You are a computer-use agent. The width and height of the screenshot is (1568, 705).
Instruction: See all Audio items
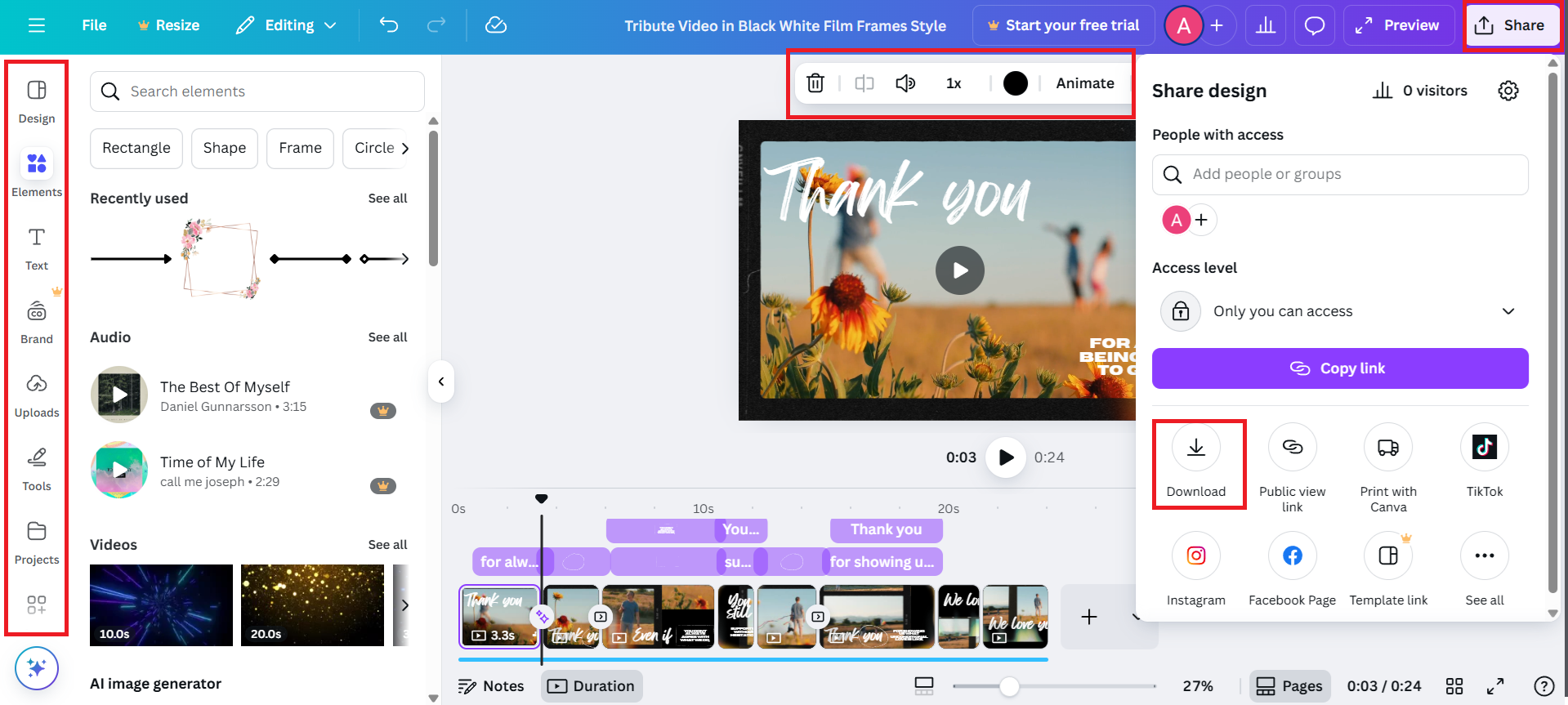coord(387,337)
